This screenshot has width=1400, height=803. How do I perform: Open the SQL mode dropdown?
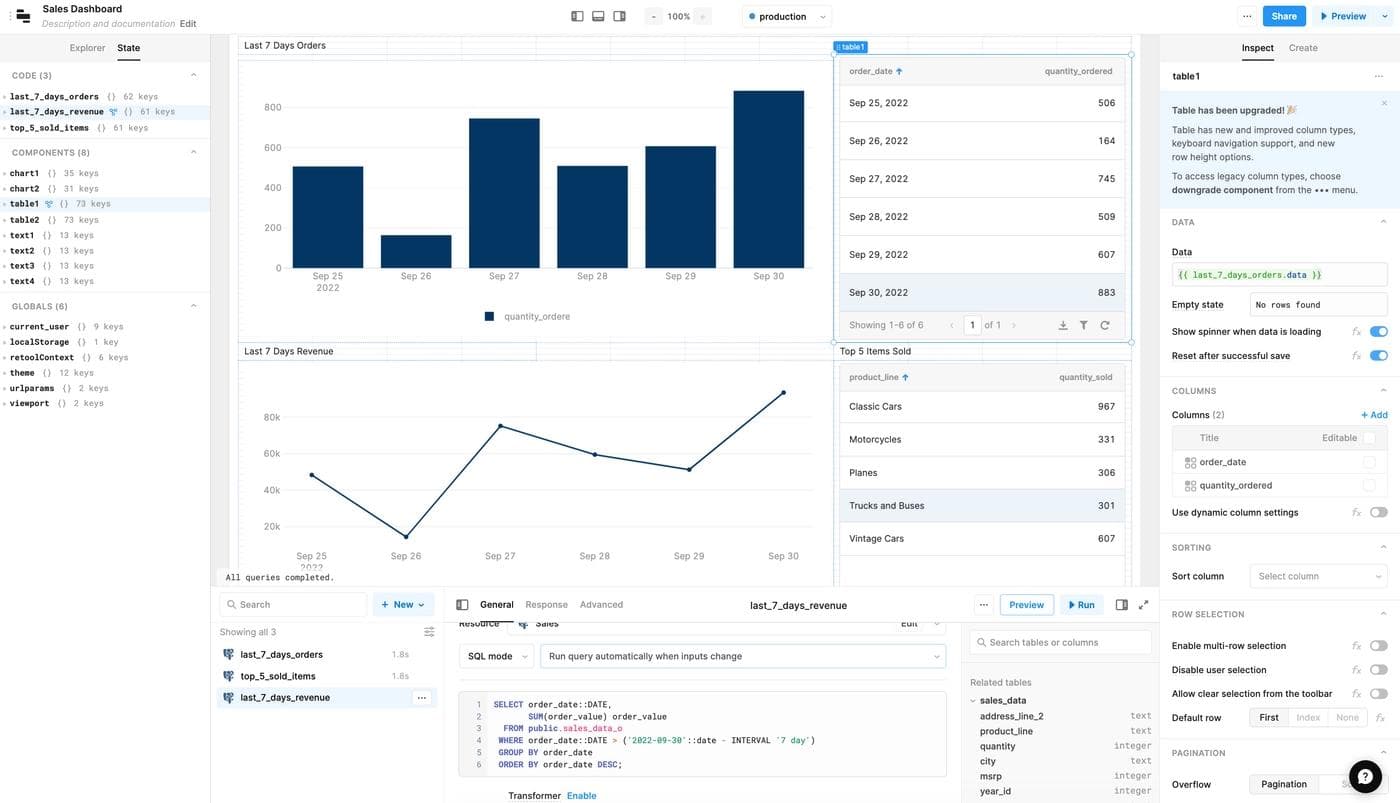(x=496, y=656)
